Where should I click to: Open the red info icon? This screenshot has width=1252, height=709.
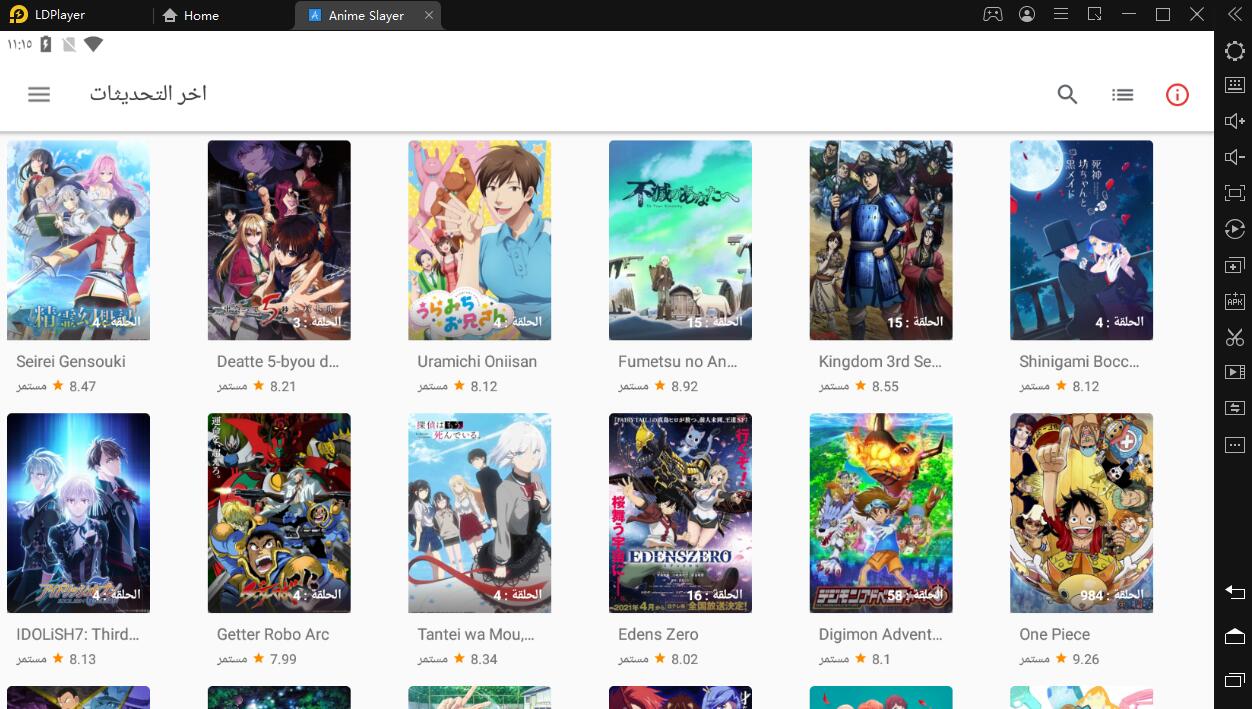1177,94
